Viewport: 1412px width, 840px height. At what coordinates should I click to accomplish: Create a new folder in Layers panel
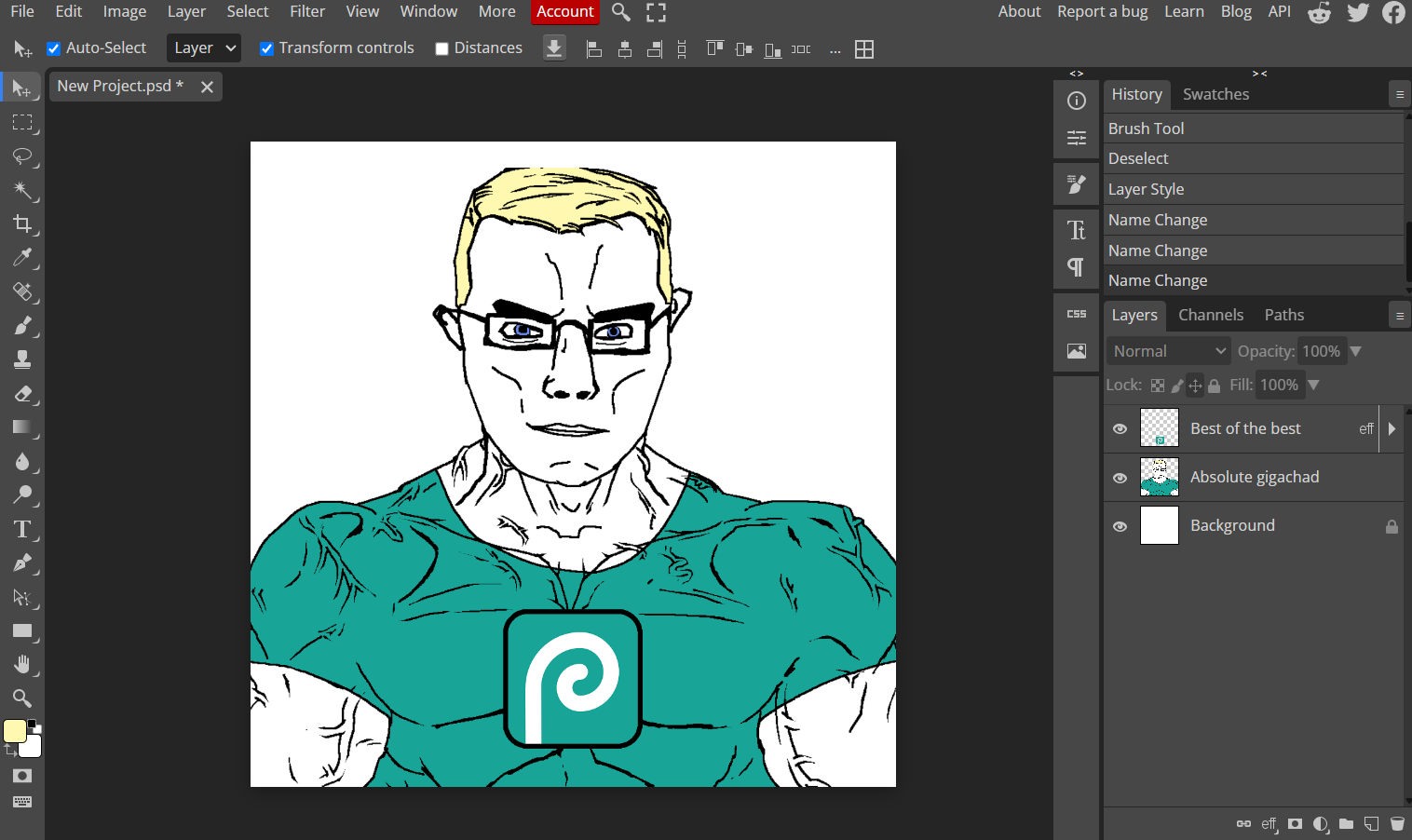(1346, 824)
